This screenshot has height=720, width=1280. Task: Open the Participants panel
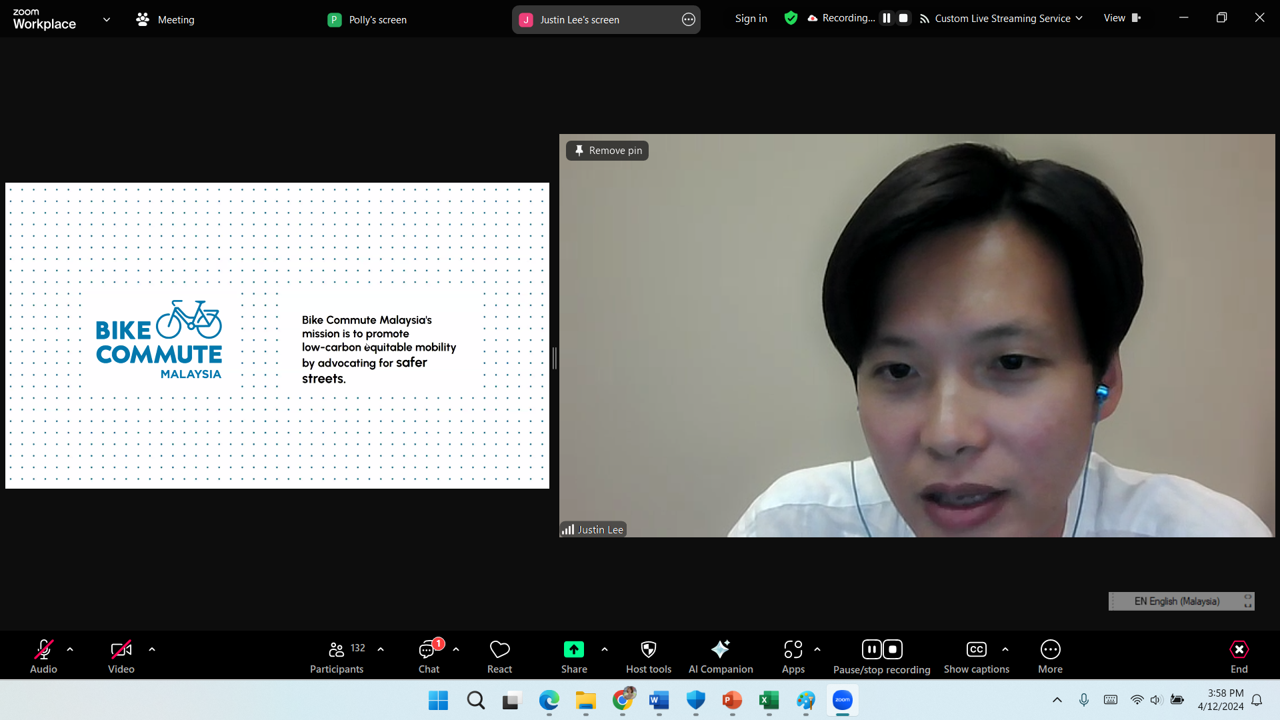337,656
